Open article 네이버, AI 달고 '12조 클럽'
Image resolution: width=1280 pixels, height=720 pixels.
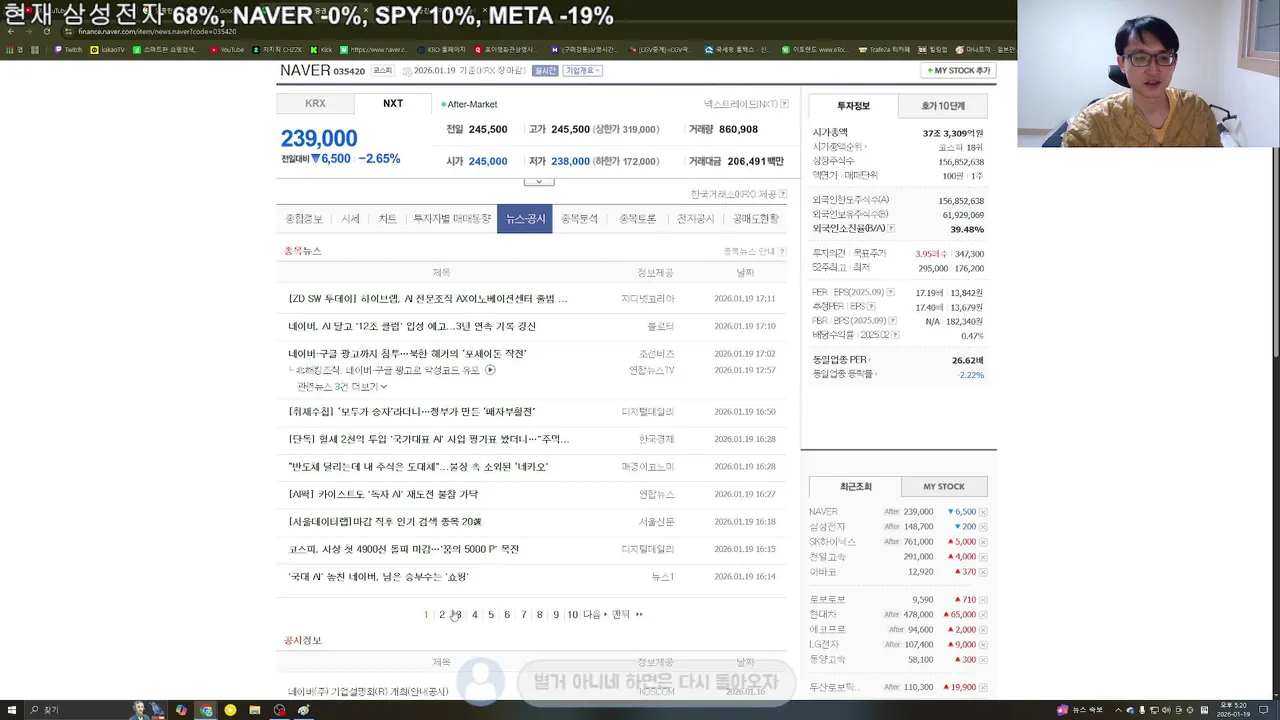coord(412,327)
